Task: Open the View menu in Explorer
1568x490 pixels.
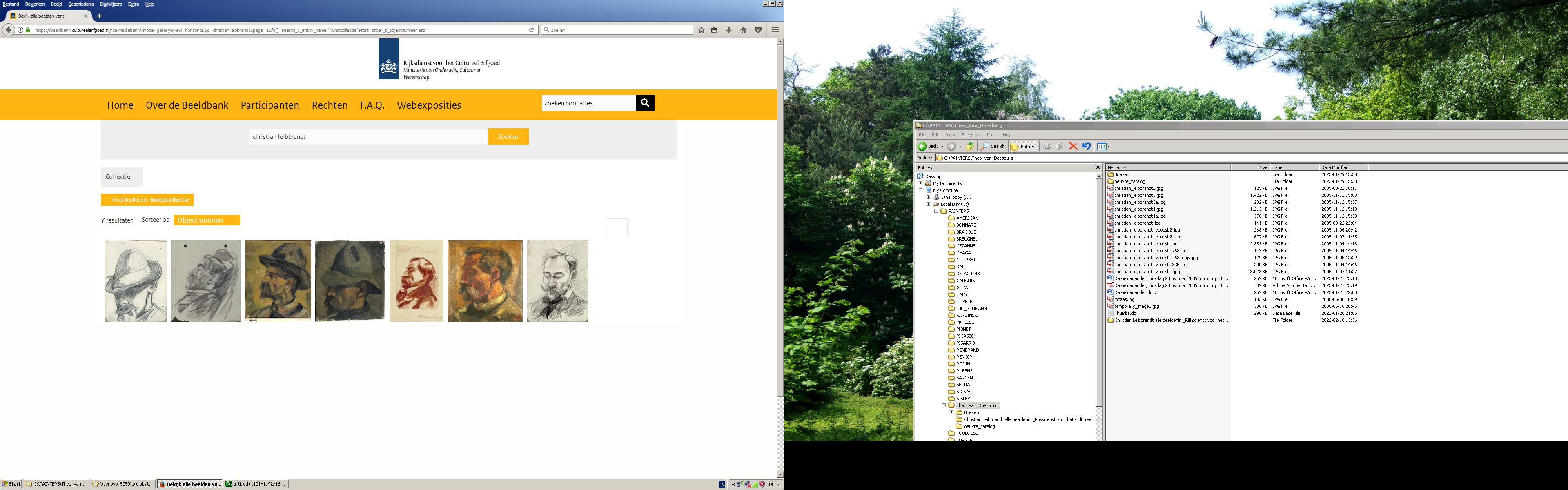Action: point(950,135)
